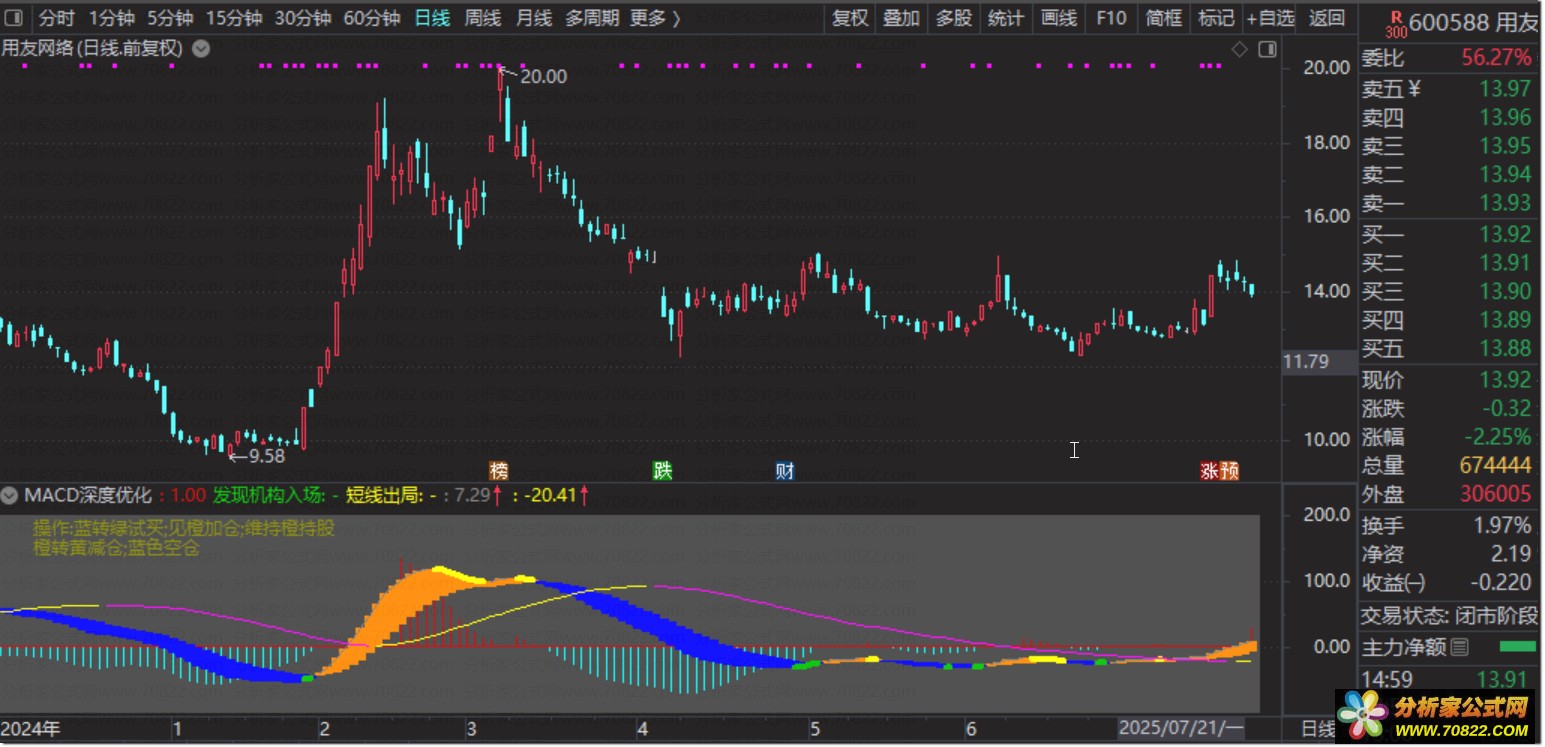Open the 涨 event marker on the chart
Screen dimensions: 1545x747
(1210, 470)
